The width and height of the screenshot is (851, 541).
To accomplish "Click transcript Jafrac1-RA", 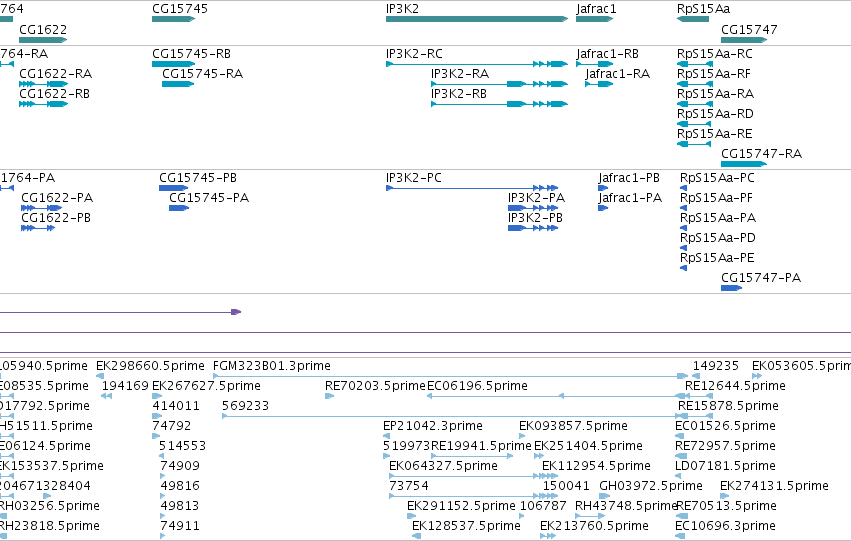I will point(618,74).
